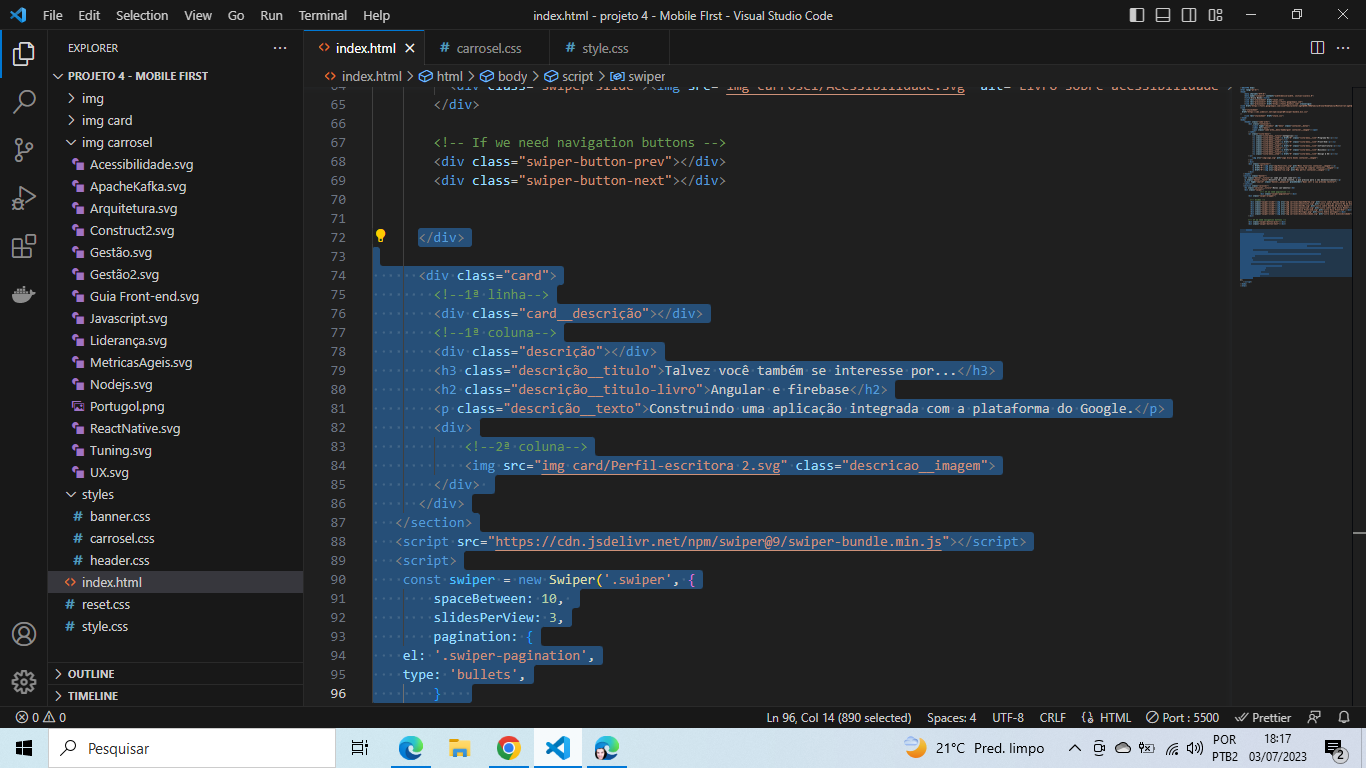The image size is (1366, 768).
Task: Open editor More Actions ellipsis
Action: (x=1345, y=48)
